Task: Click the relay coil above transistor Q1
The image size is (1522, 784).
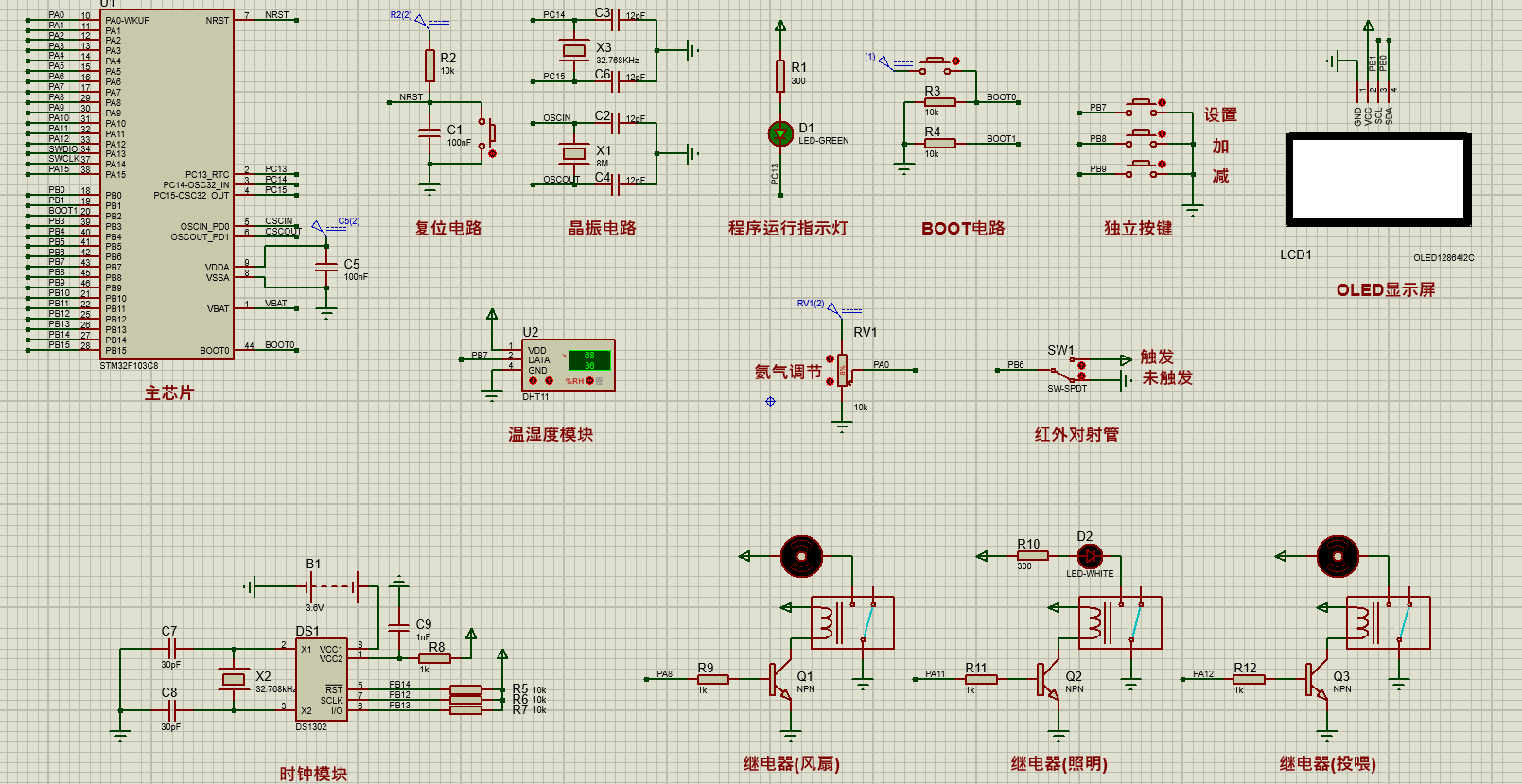Action: [826, 622]
